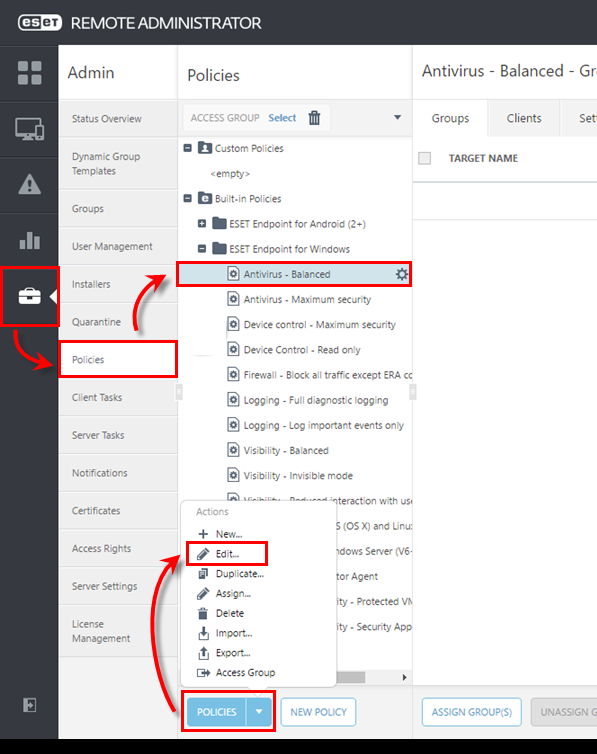Click the ESET Endpoint for Android folder icon
The height and width of the screenshot is (754, 597).
(x=219, y=223)
